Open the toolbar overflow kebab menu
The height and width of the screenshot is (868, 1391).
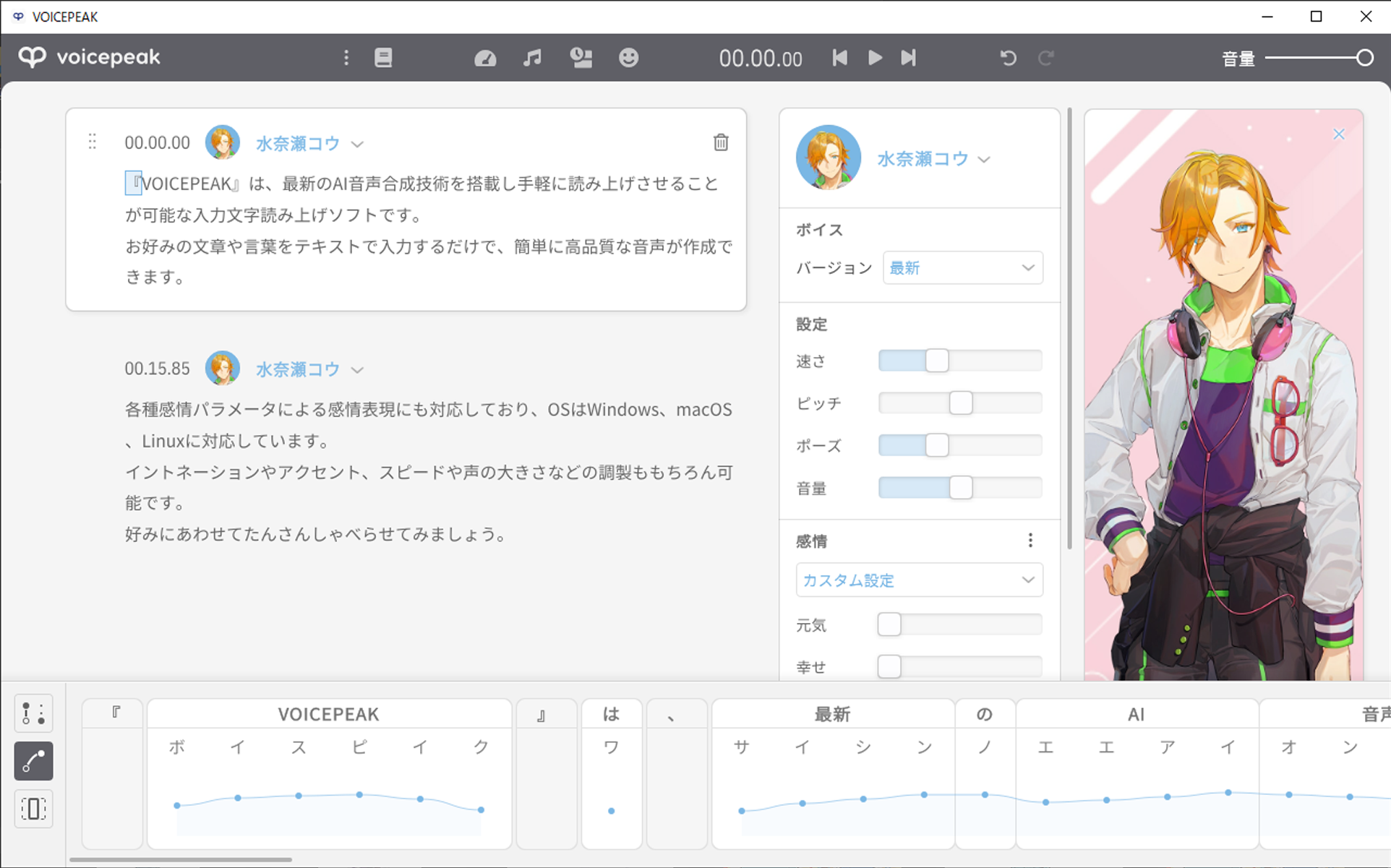pos(346,58)
